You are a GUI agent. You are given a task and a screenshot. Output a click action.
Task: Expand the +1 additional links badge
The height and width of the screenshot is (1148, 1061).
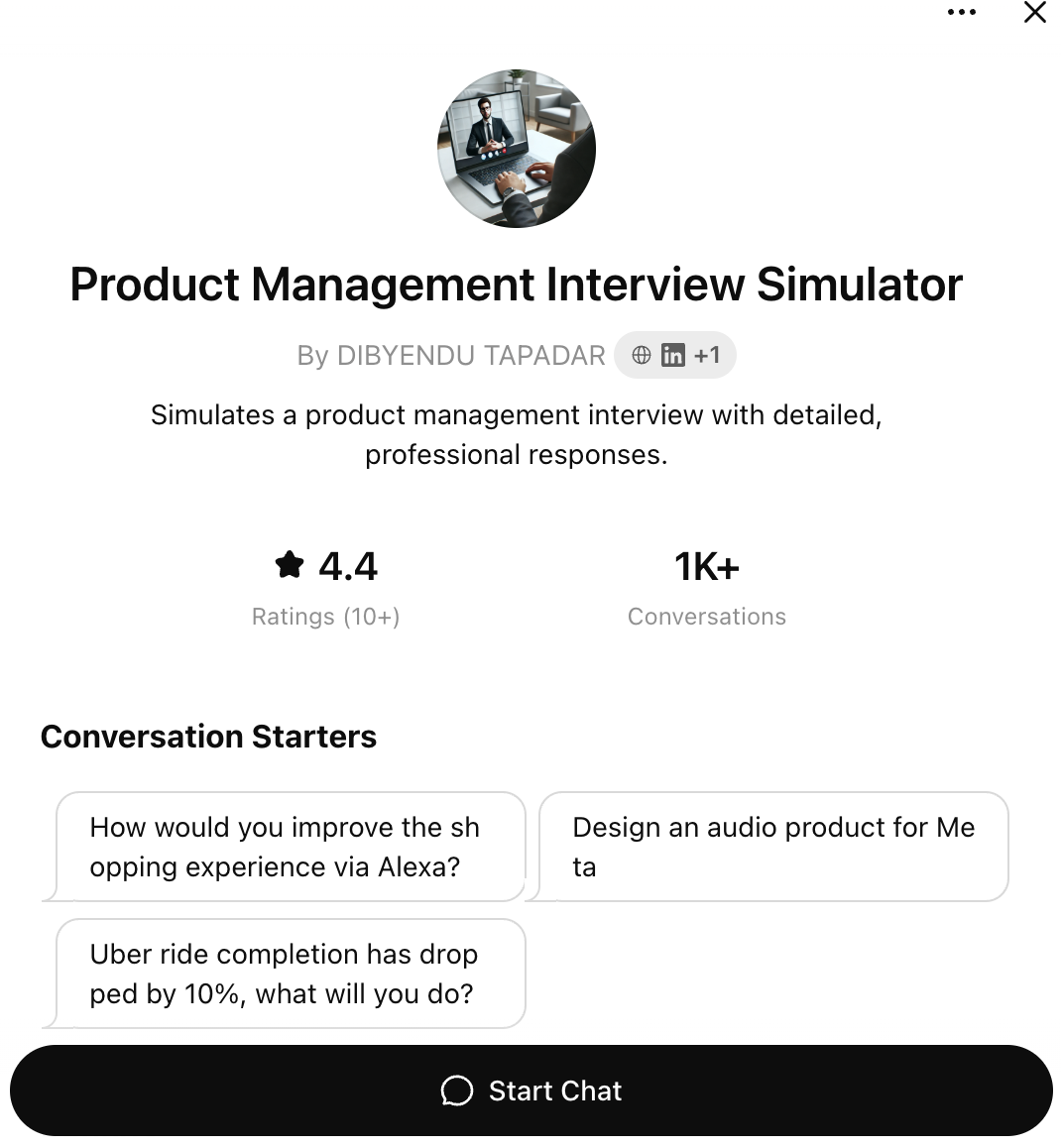tap(707, 355)
